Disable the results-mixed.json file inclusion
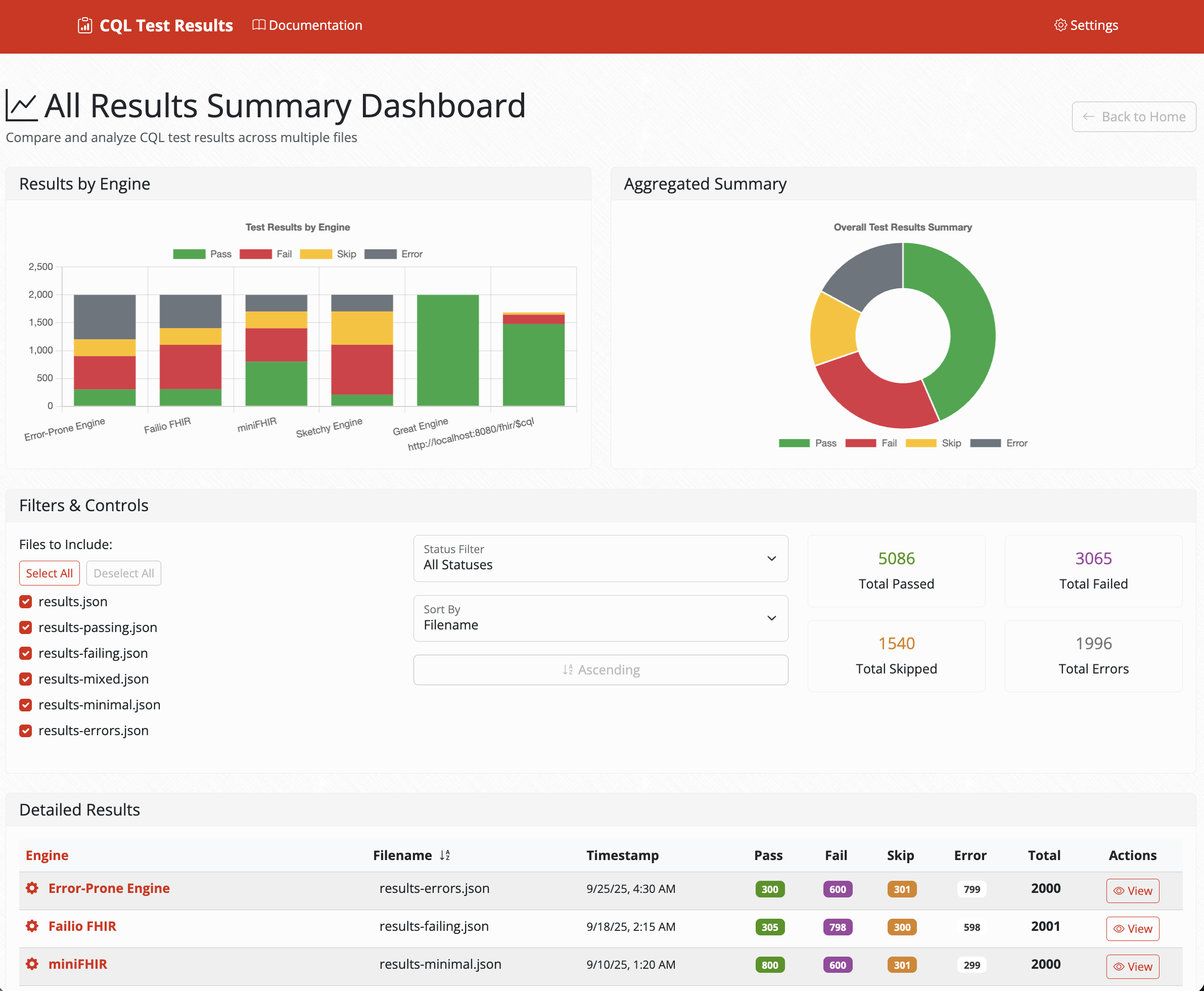This screenshot has width=1204, height=991. pyautogui.click(x=25, y=679)
